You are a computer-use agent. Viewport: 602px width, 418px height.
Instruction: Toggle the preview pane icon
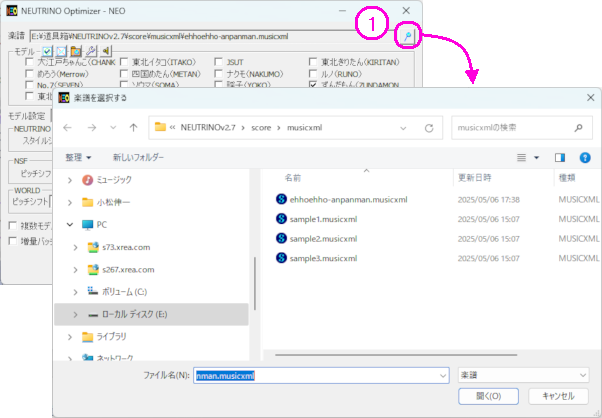(560, 157)
